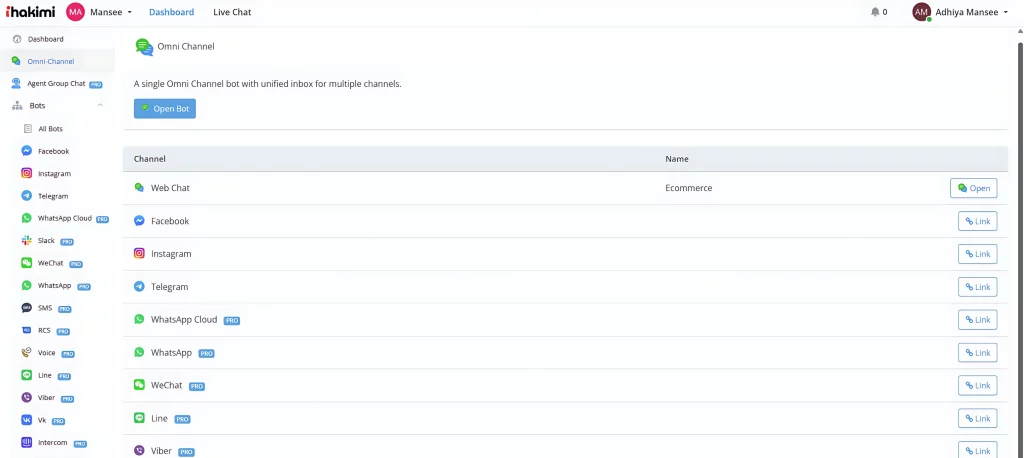Click the Ecommerce name cell
This screenshot has height=458, width=1024.
688,188
